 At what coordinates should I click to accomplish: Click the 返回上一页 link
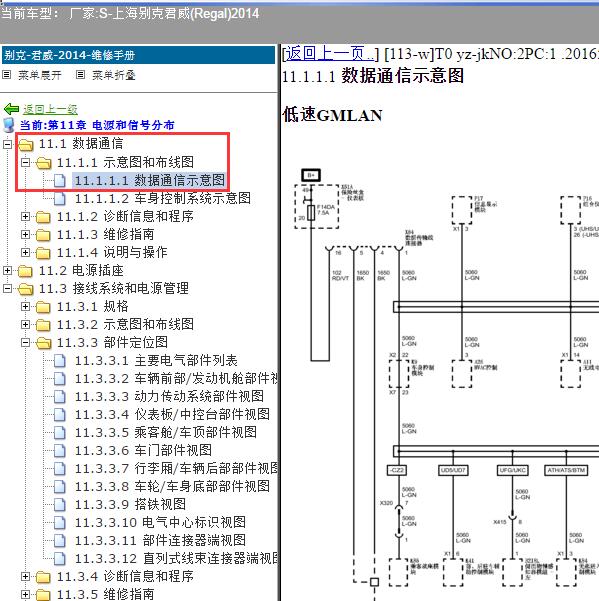pos(330,54)
